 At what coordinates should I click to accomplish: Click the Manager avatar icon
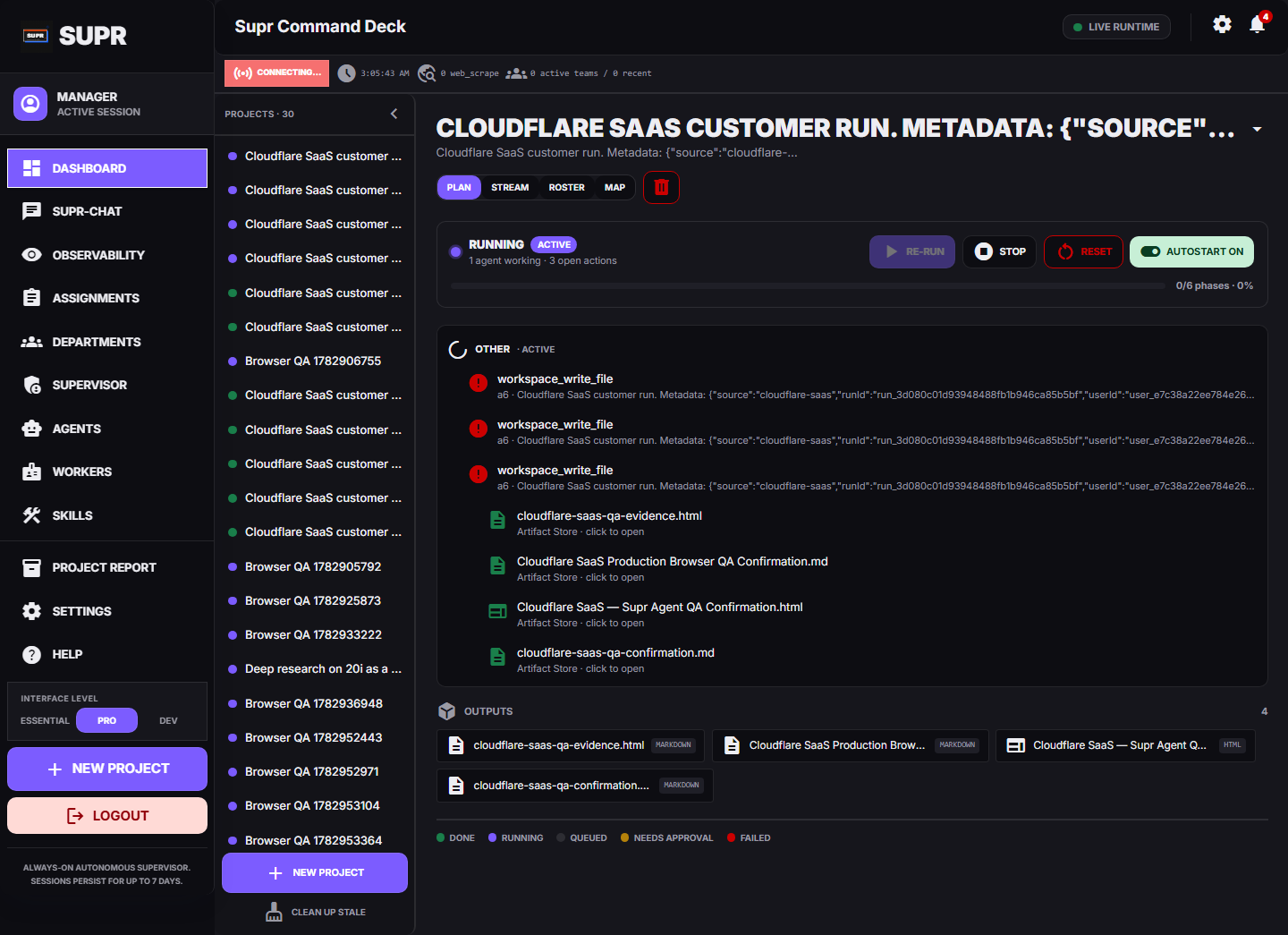point(30,104)
